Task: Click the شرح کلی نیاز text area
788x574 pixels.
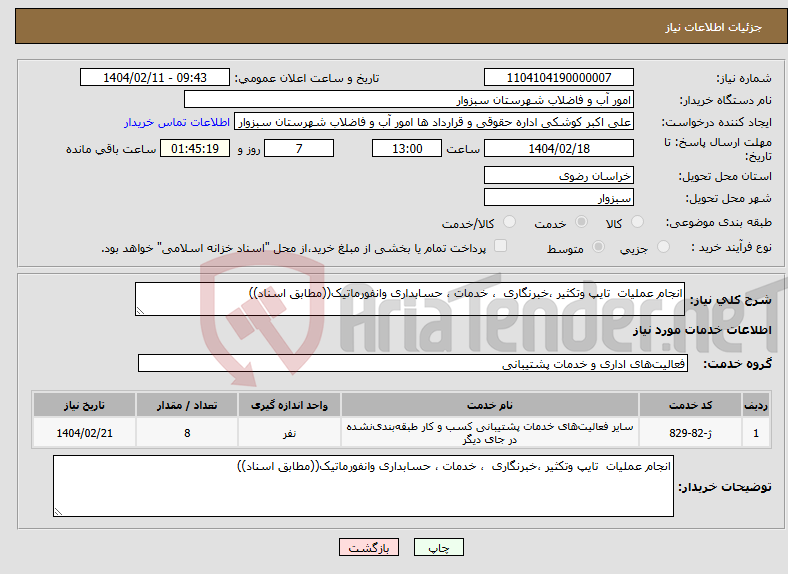Action: coord(410,299)
